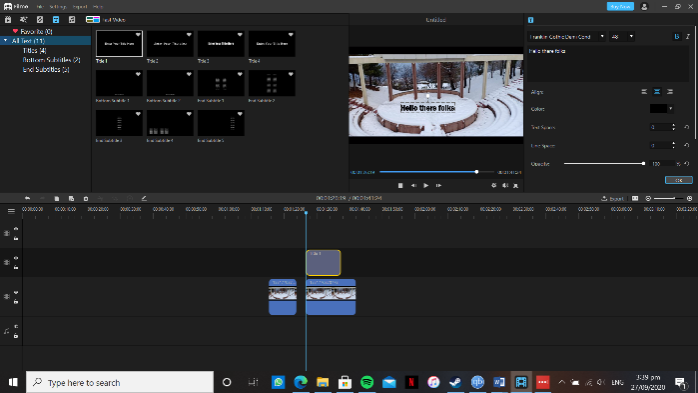Toggle Favorite heart on Title 1 thumbnail
The width and height of the screenshot is (698, 393).
(138, 35)
